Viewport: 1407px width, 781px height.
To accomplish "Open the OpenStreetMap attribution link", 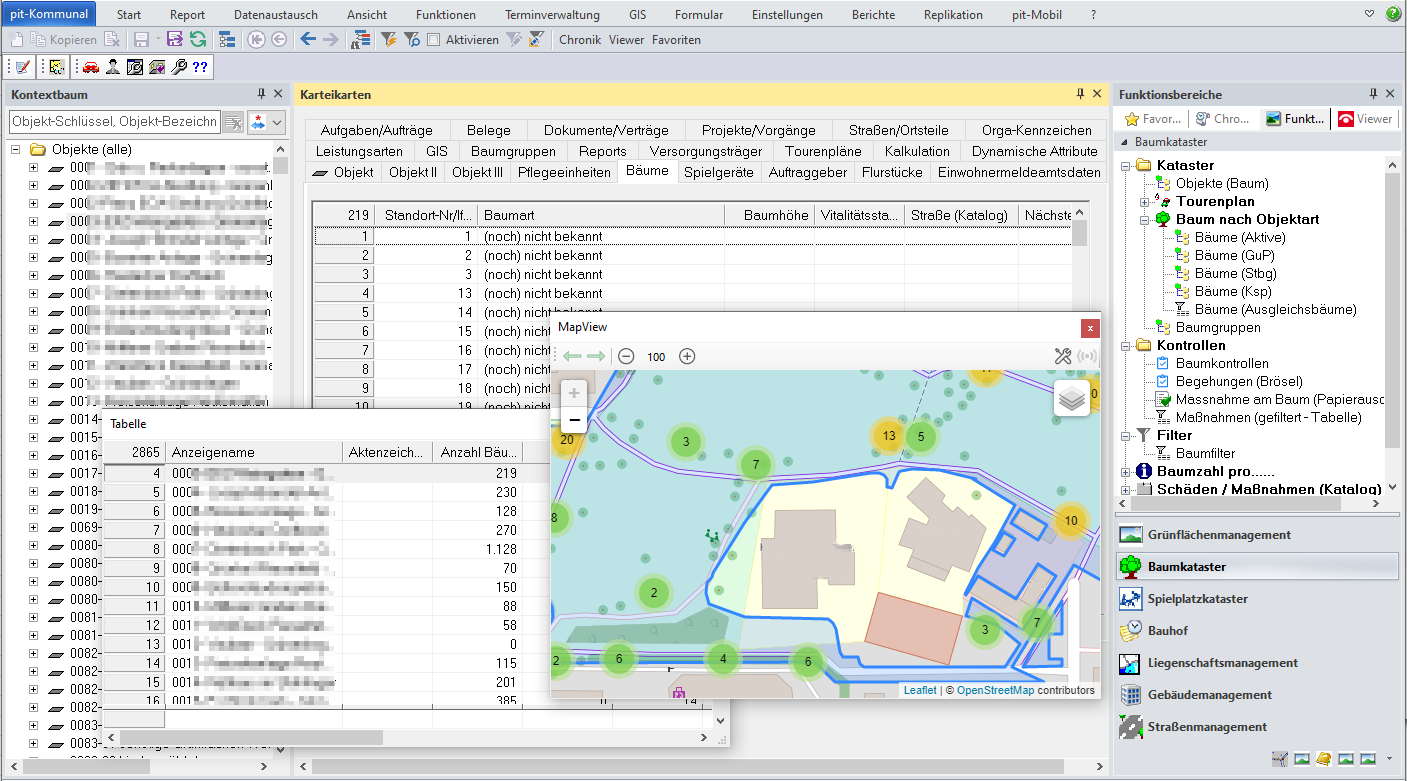I will point(994,690).
